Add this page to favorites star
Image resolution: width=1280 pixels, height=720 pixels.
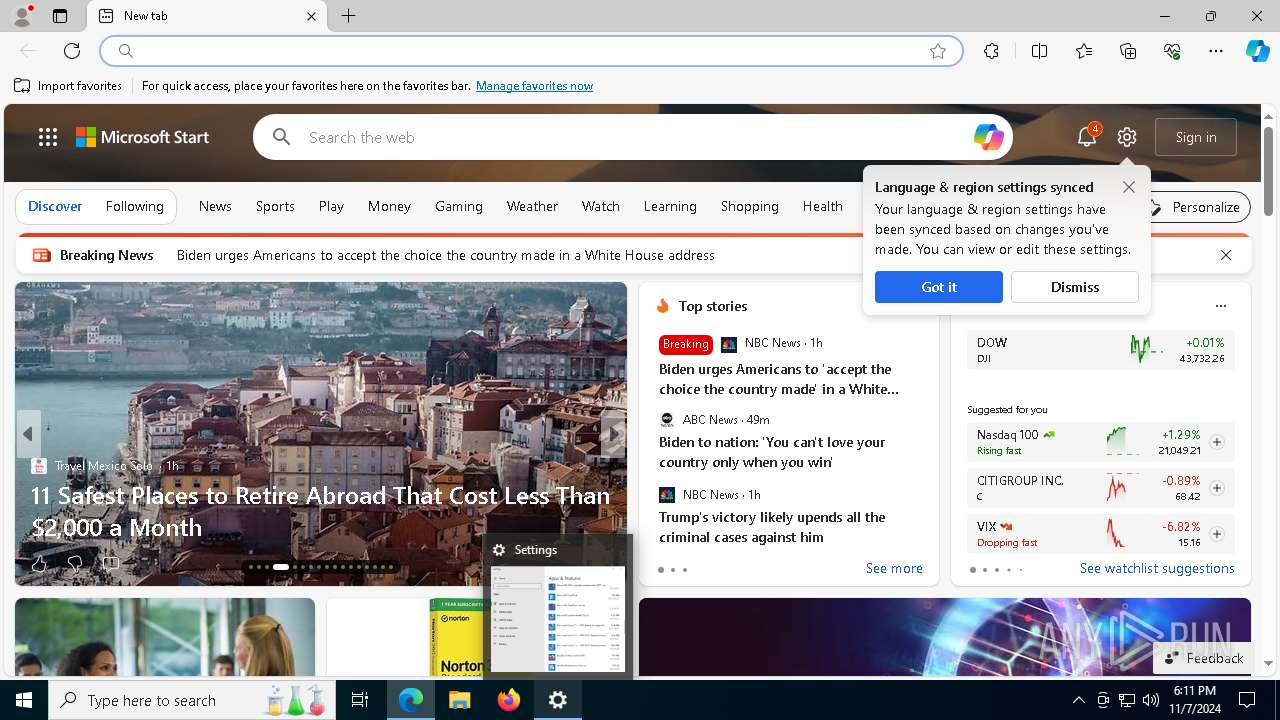pos(938,51)
